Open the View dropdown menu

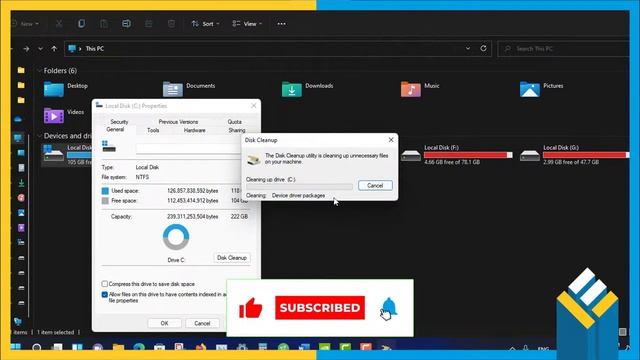(x=247, y=24)
